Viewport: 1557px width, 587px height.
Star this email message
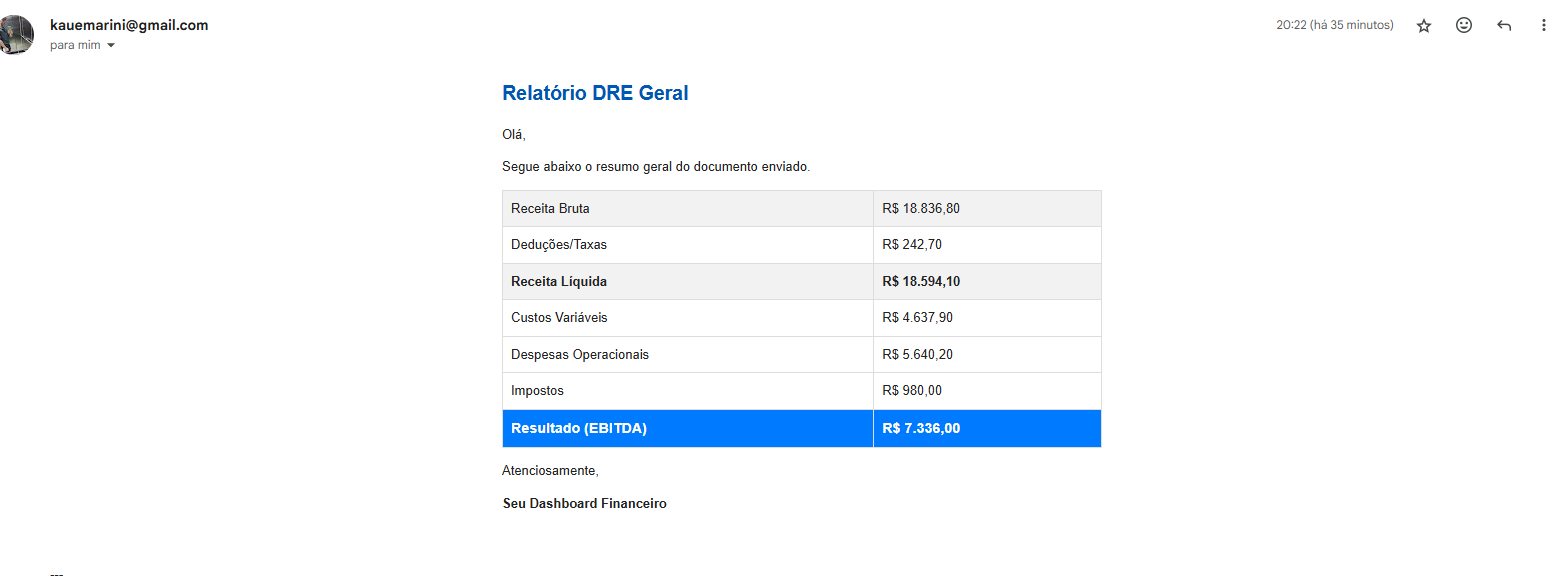[1424, 26]
